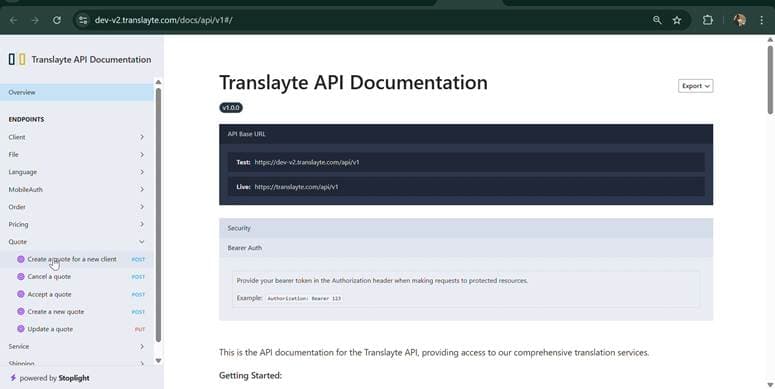Click the Authorization: Bearer 123 example code
This screenshot has height=389, width=775.
coord(304,299)
